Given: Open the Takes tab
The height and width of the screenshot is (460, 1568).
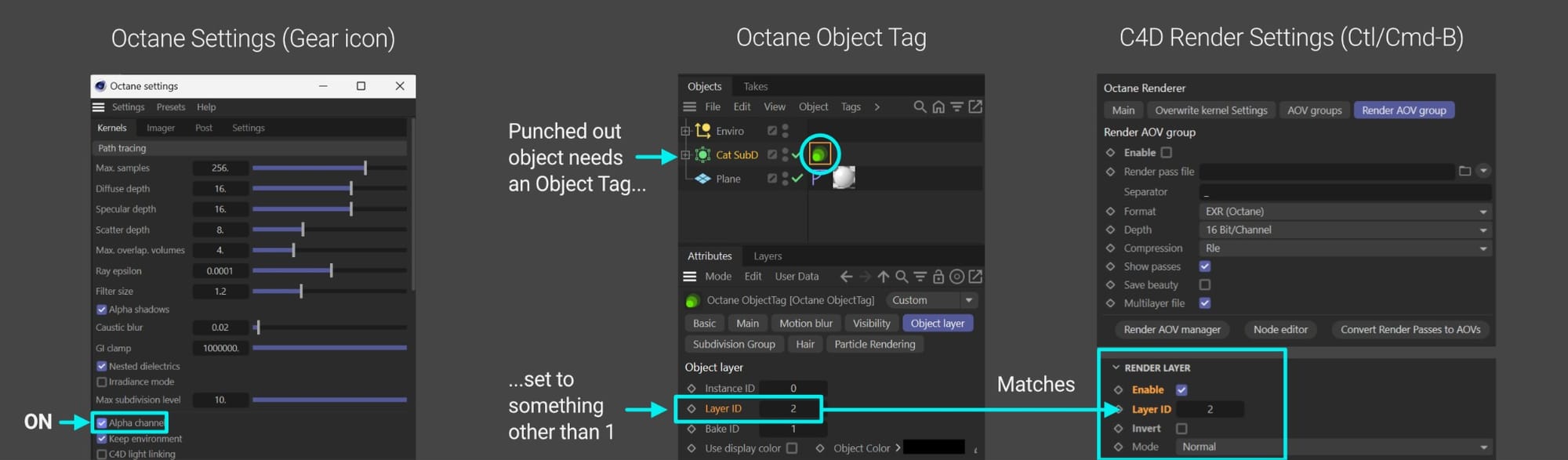Looking at the screenshot, I should [756, 86].
